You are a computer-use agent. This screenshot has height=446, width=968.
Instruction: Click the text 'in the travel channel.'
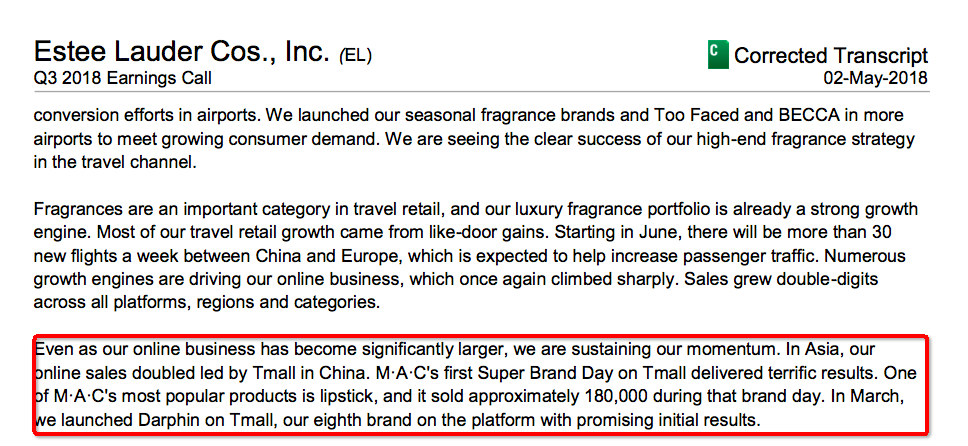[x=114, y=162]
